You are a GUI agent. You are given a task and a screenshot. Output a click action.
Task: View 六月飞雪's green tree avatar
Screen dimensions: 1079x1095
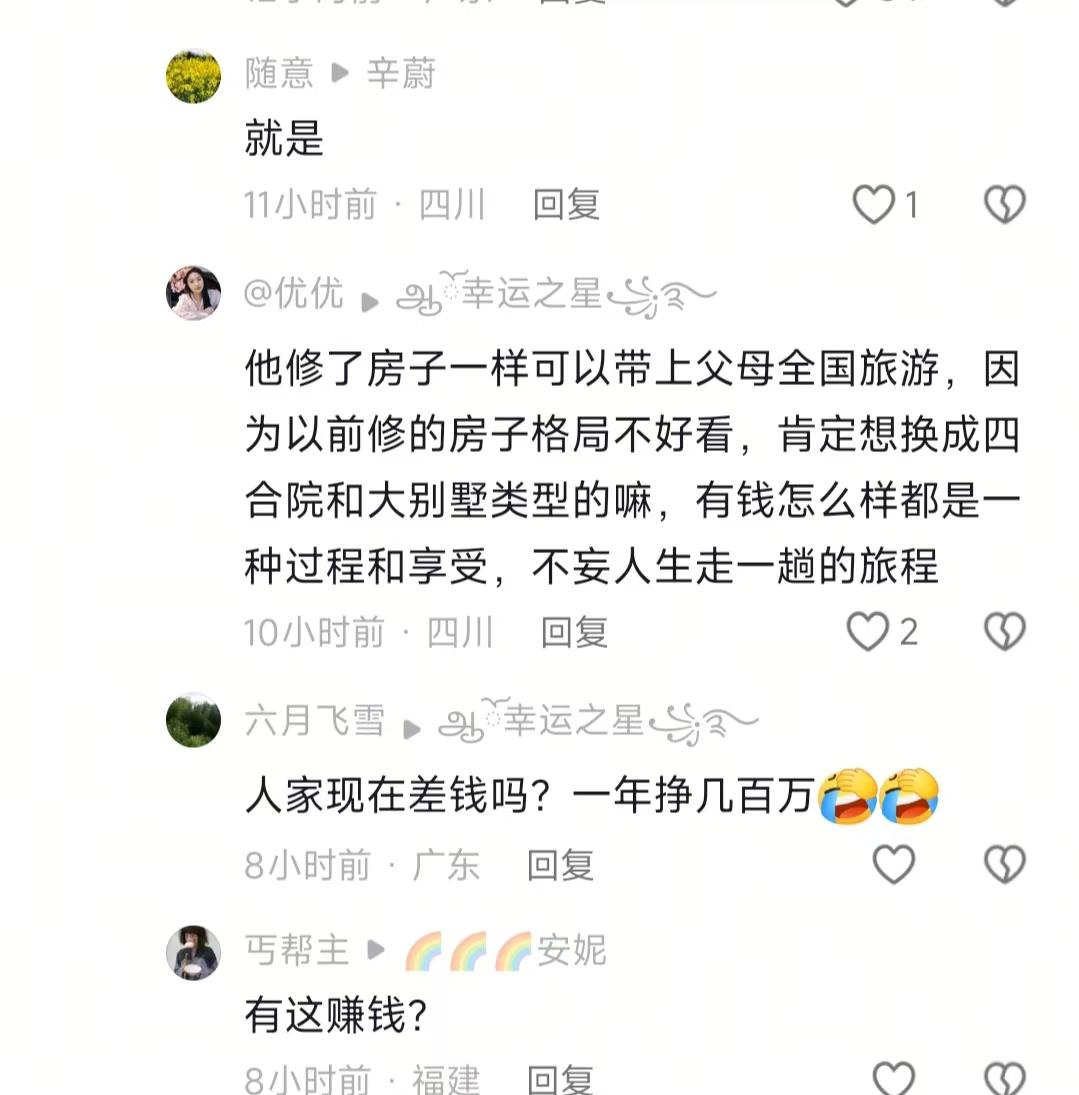[x=193, y=720]
